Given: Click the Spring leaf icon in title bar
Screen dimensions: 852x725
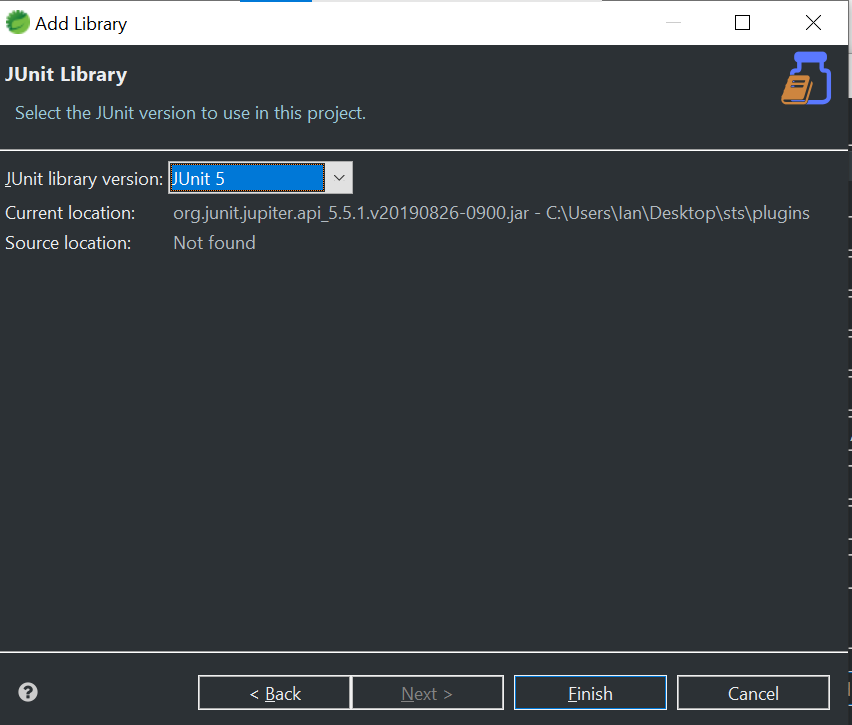Looking at the screenshot, I should pos(17,22).
